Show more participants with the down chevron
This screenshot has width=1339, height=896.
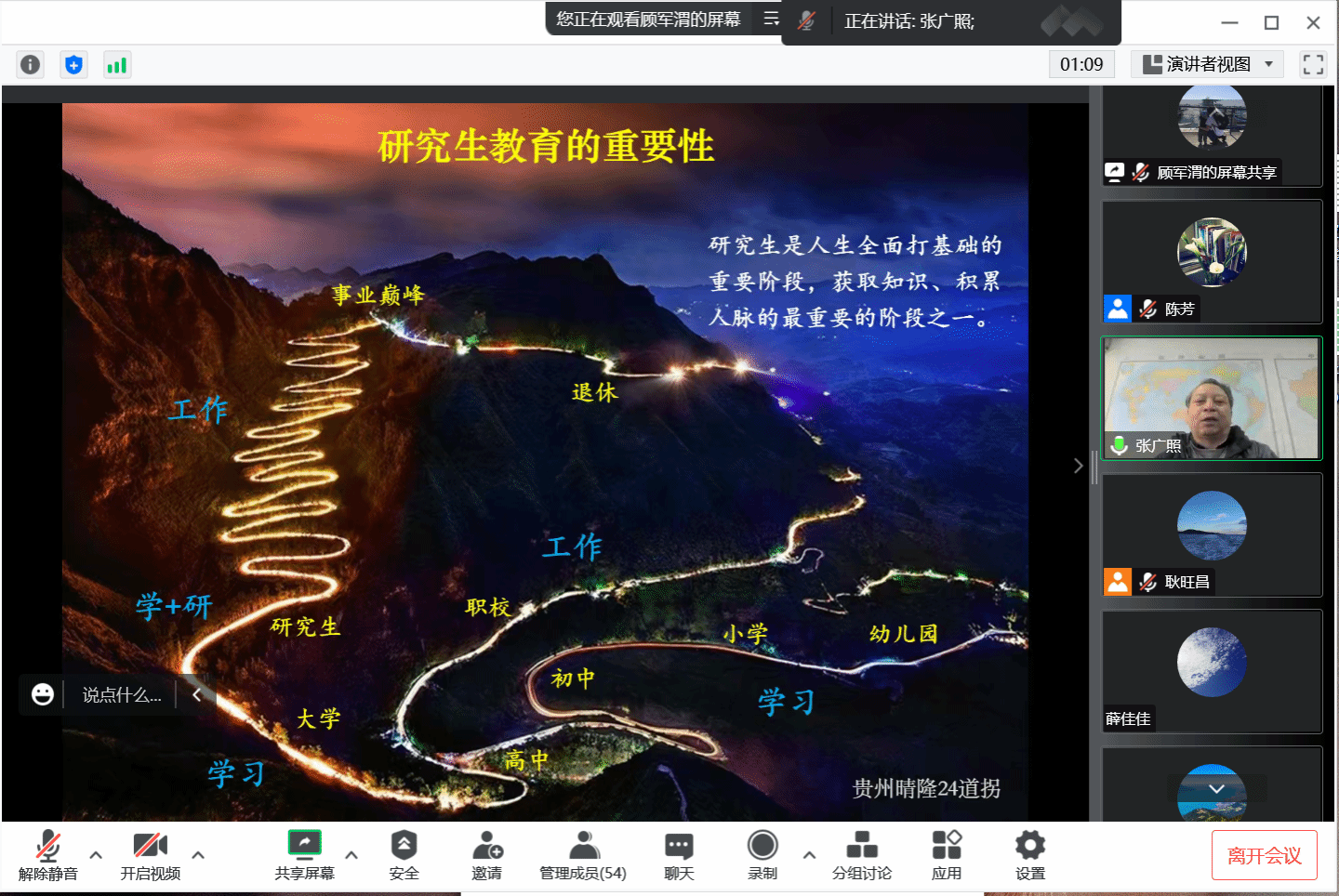pyautogui.click(x=1216, y=789)
